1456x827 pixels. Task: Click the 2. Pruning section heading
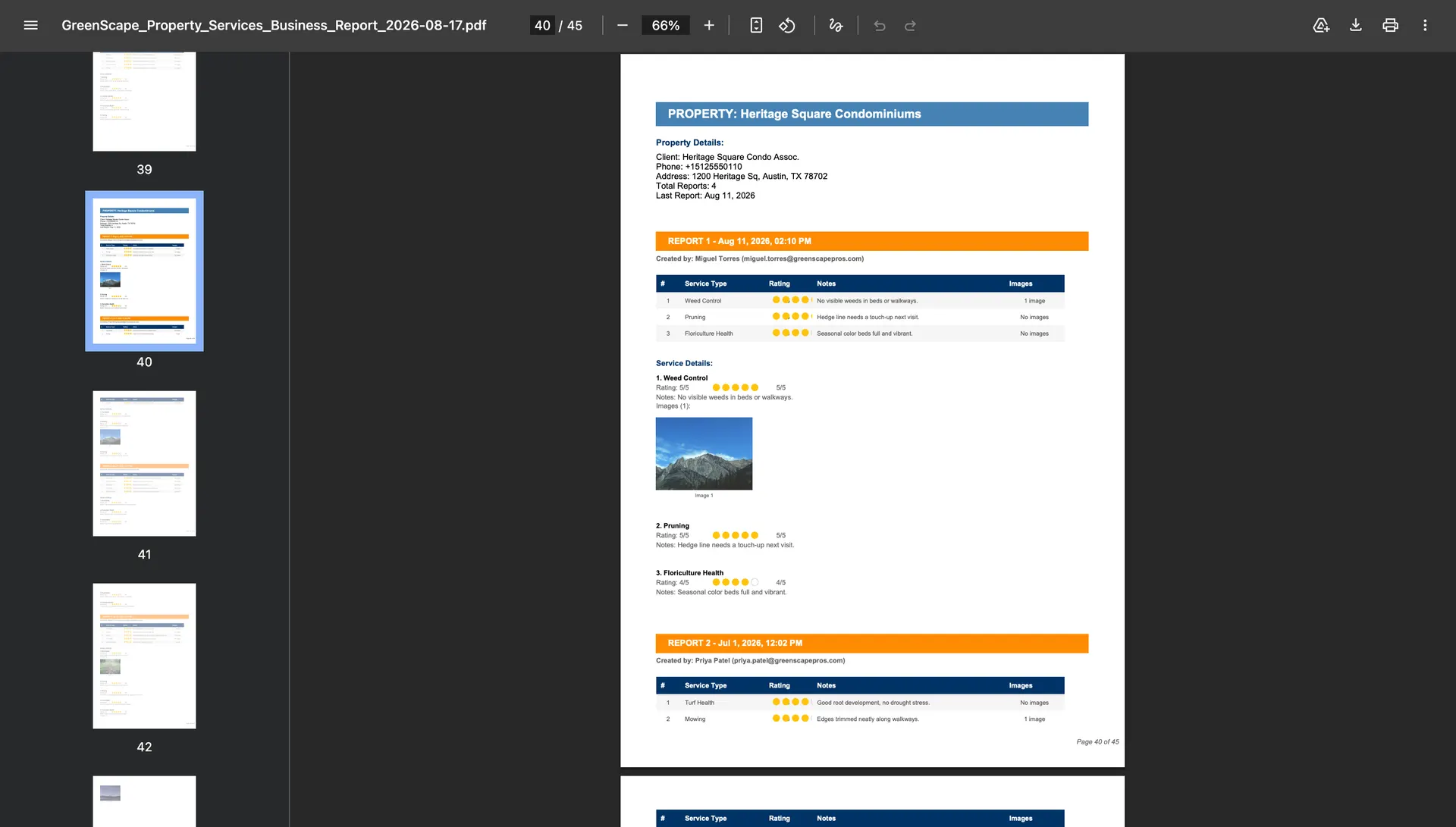pos(673,525)
